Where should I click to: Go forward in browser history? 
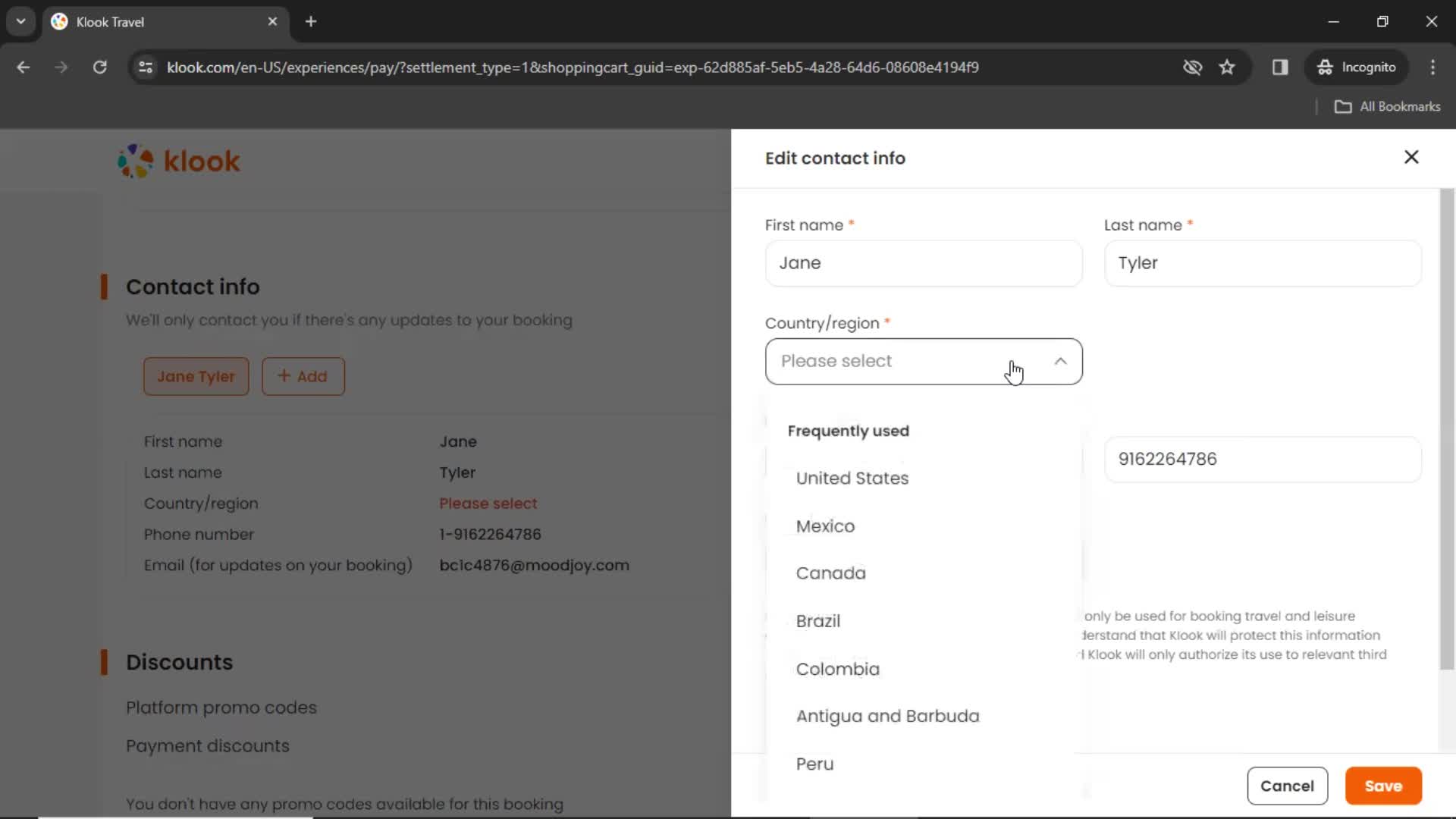click(61, 67)
